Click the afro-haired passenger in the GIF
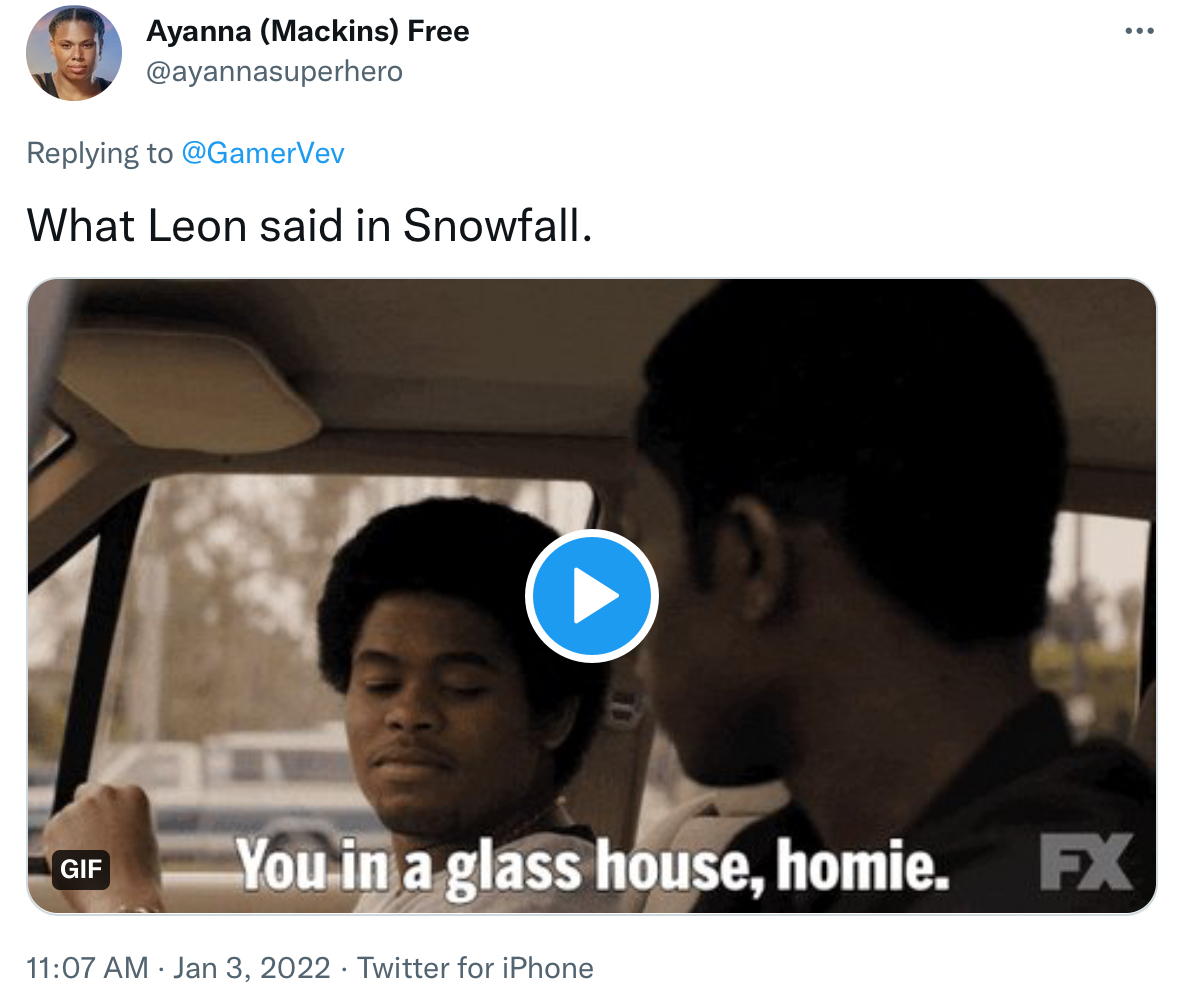1189x996 pixels. coord(447,675)
